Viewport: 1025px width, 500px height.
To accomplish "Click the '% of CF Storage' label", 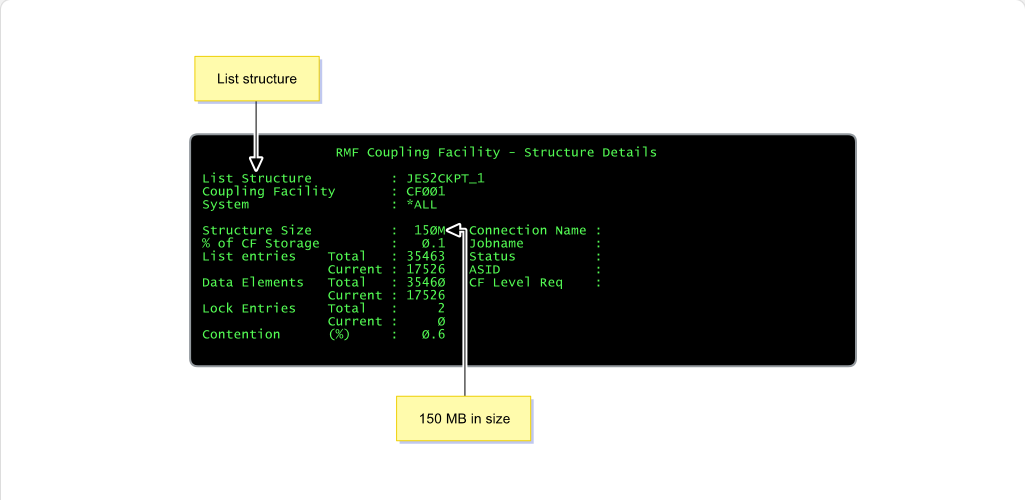I will pyautogui.click(x=261, y=243).
